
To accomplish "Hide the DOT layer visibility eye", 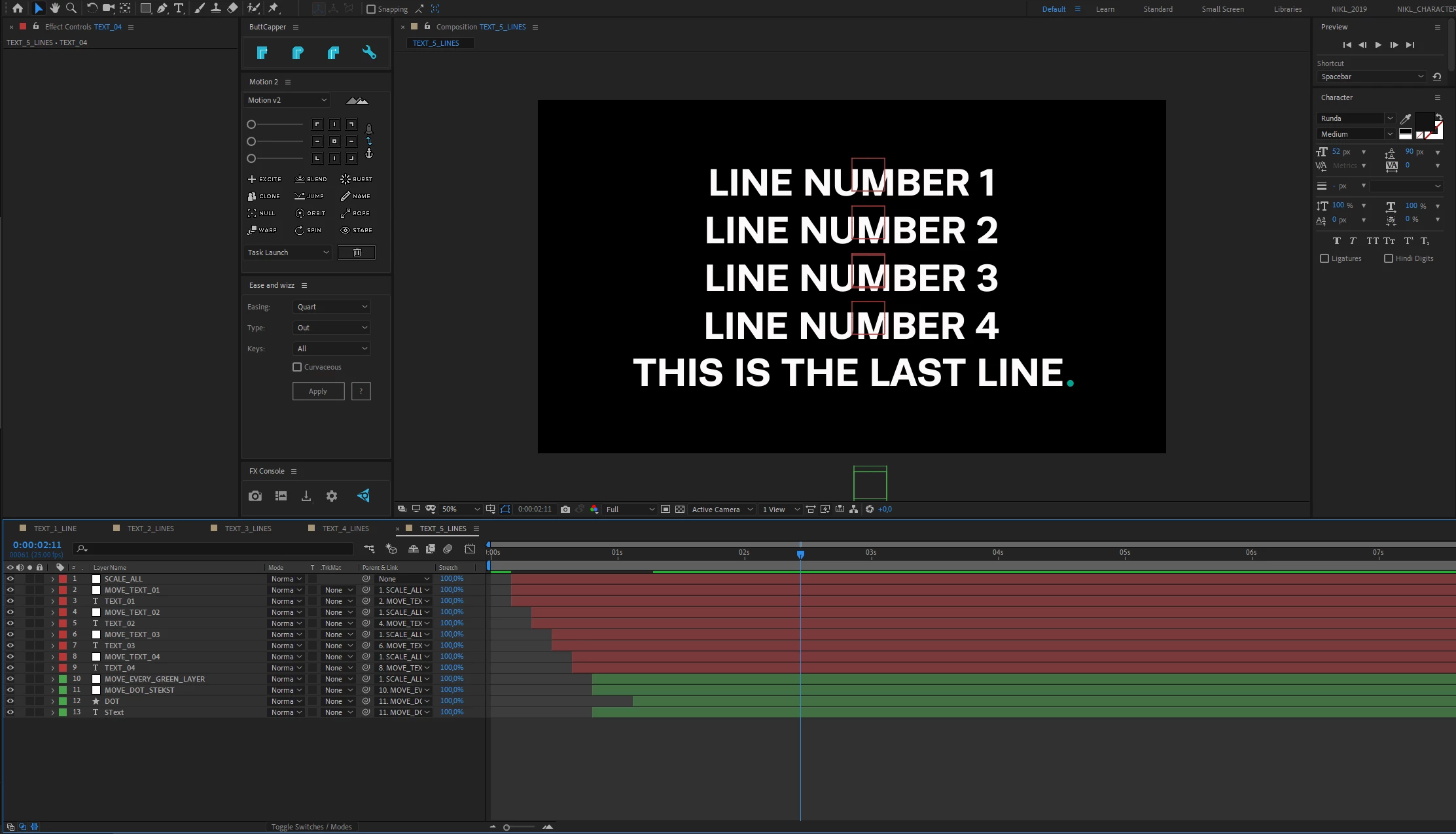I will (x=10, y=701).
